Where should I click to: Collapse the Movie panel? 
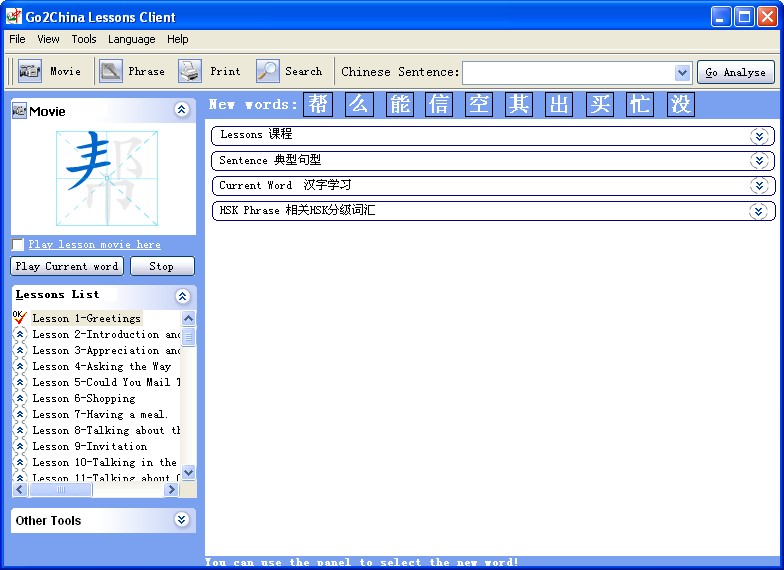point(182,110)
